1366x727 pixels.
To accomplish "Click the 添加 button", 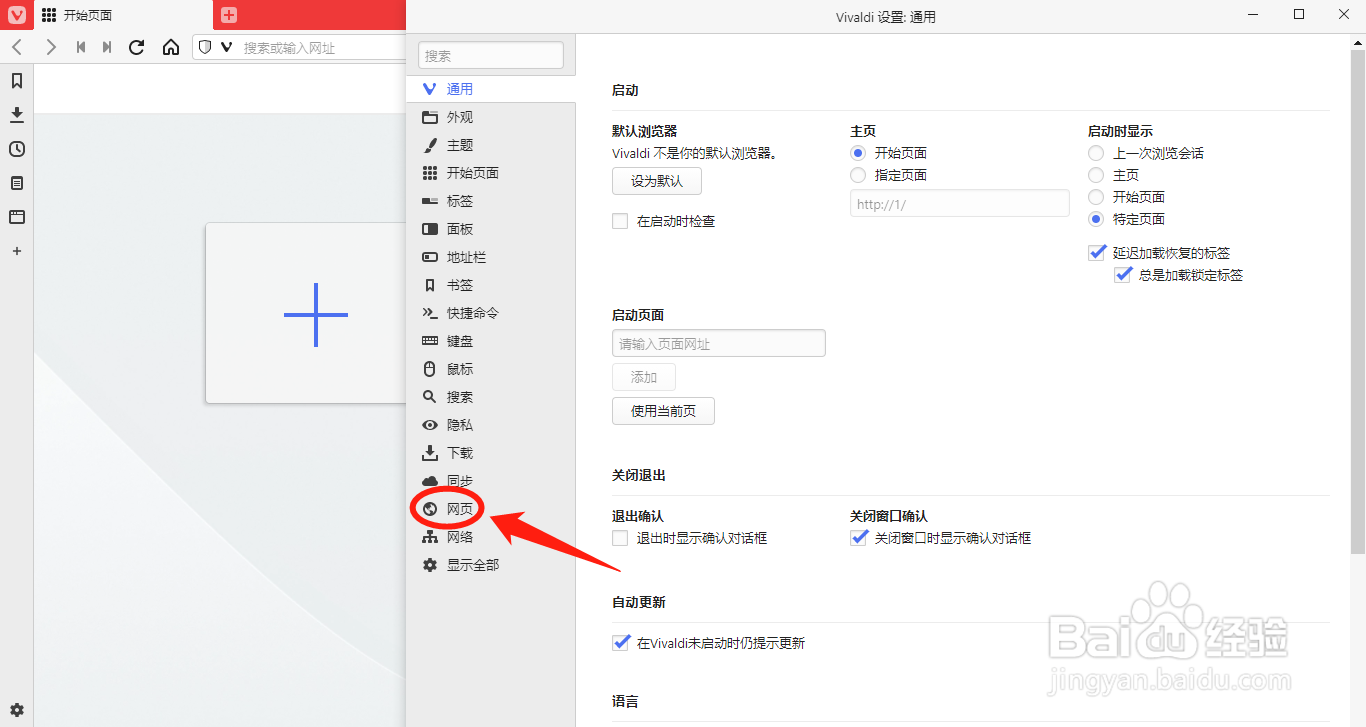I will click(x=644, y=377).
